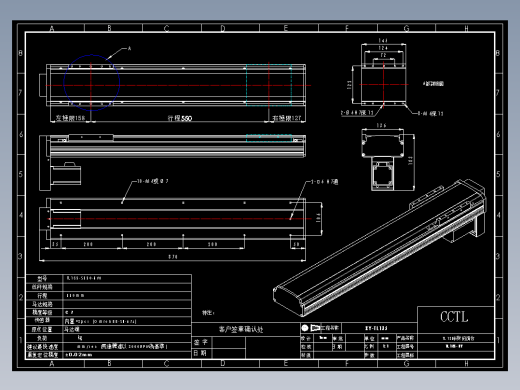The height and width of the screenshot is (390, 520).
Task: Select the cyan dashed rectangle in top view
Action: point(269,85)
